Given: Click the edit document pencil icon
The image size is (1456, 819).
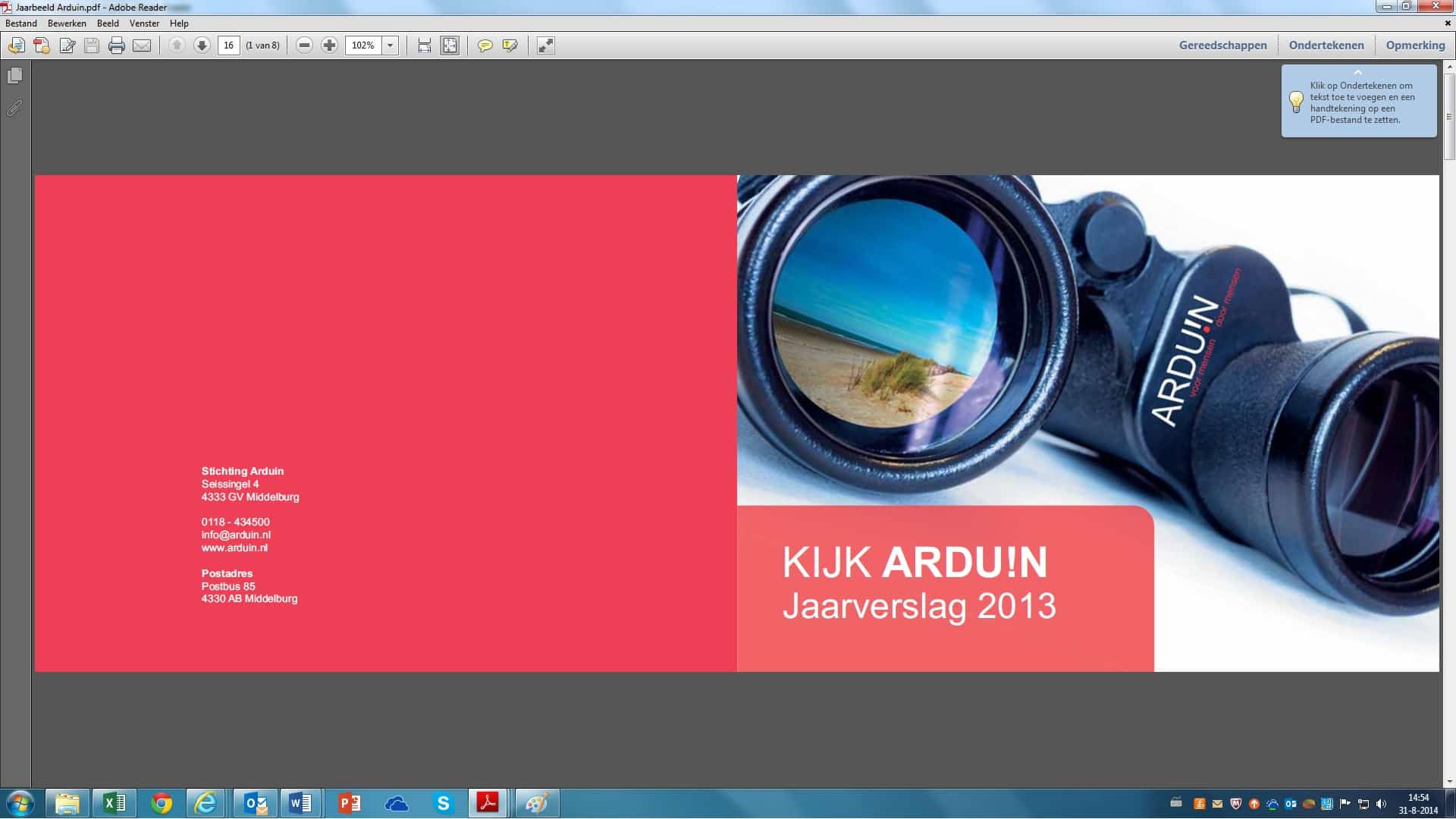Looking at the screenshot, I should [67, 45].
